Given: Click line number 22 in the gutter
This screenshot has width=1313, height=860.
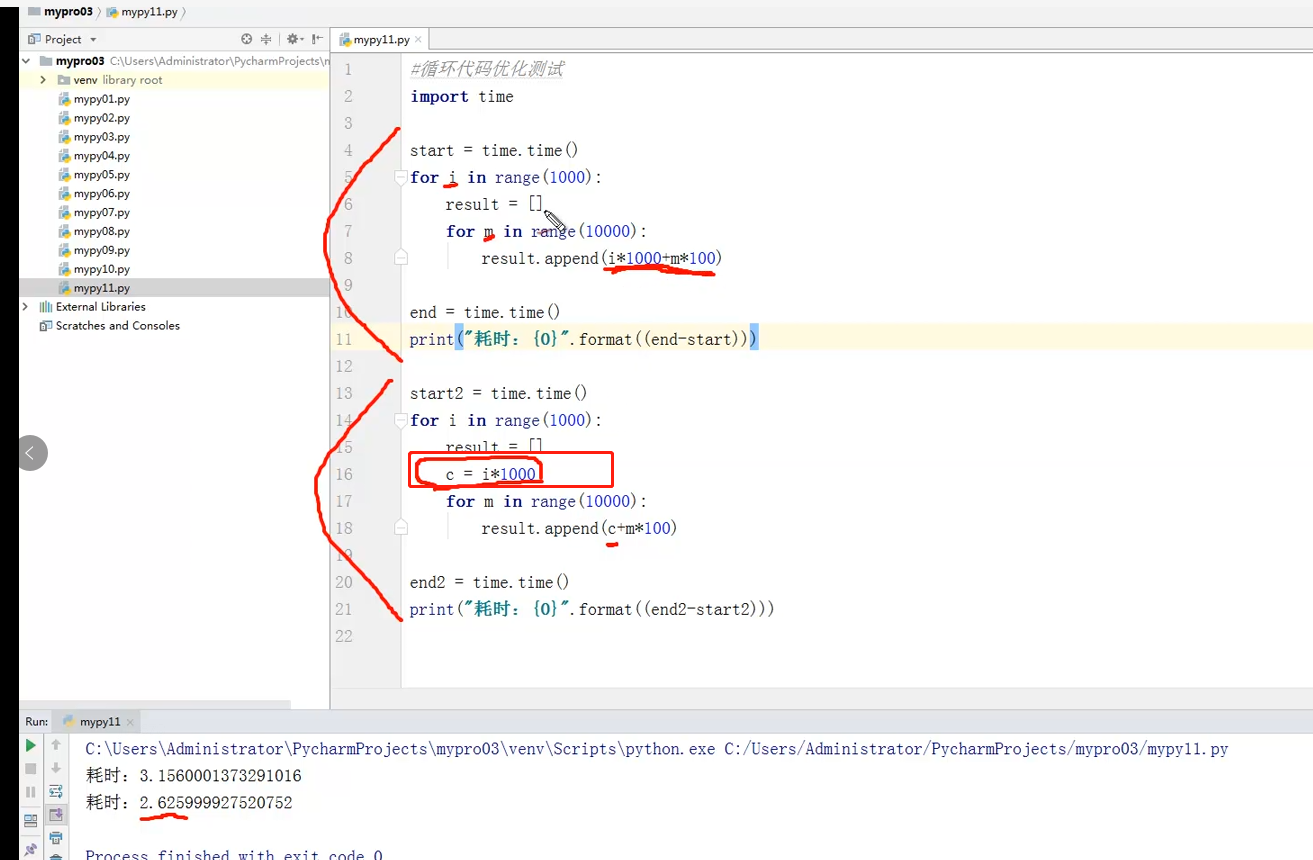Looking at the screenshot, I should pos(345,636).
